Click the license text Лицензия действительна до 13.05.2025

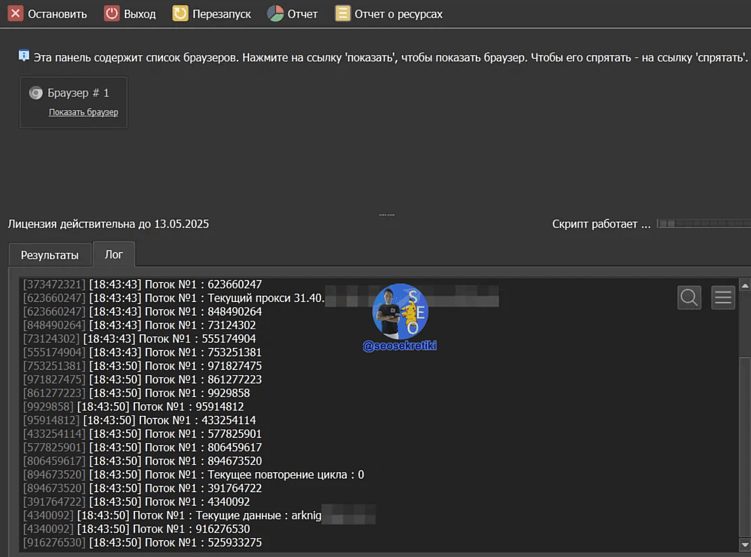(x=108, y=224)
